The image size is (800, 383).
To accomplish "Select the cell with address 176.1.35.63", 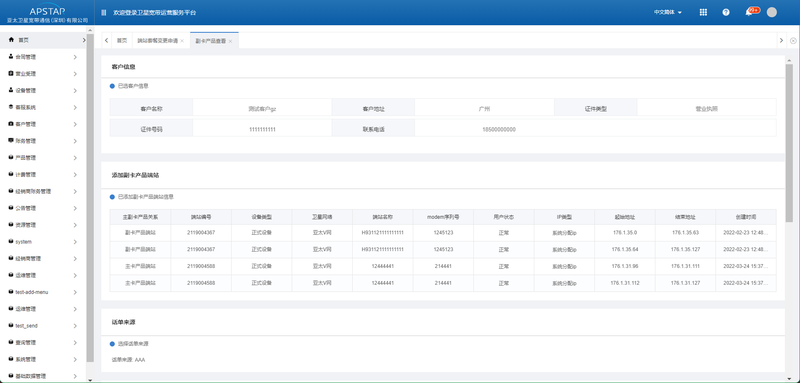I will click(x=685, y=233).
